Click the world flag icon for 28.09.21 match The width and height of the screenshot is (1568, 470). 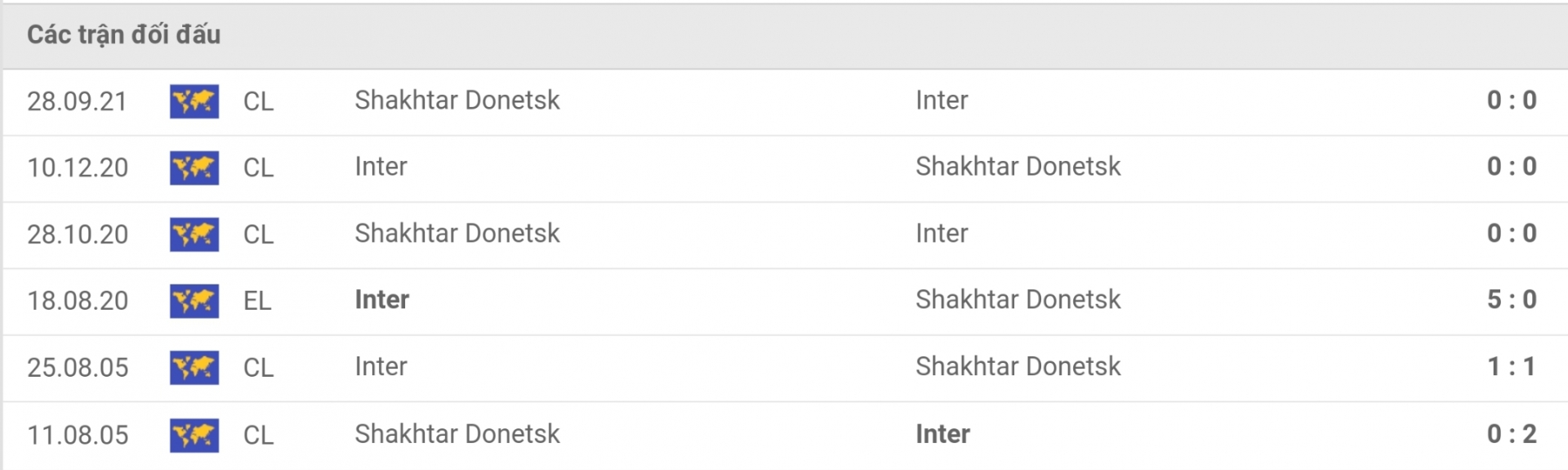pyautogui.click(x=194, y=101)
